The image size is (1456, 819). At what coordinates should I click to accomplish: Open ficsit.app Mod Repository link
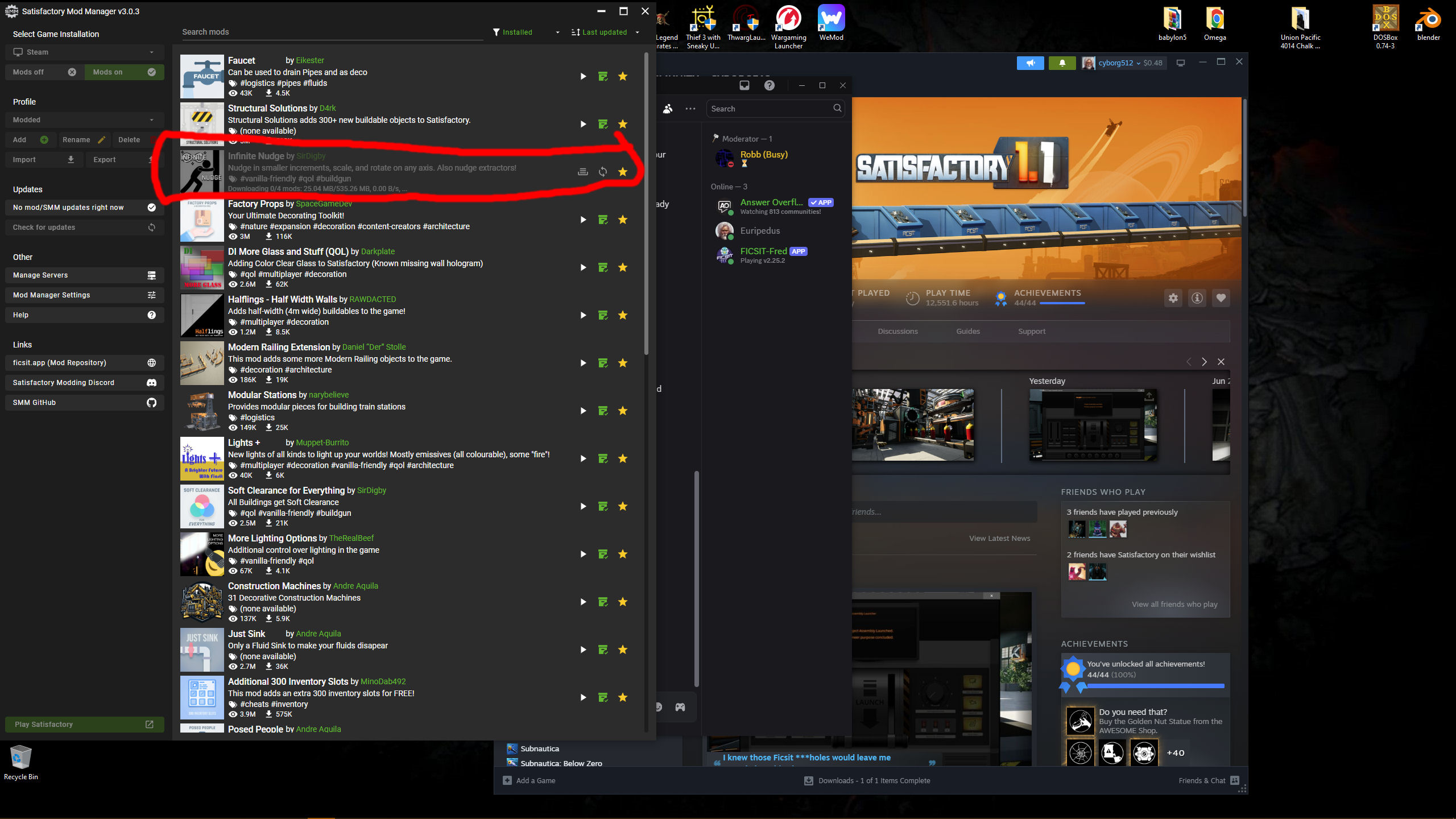point(85,363)
